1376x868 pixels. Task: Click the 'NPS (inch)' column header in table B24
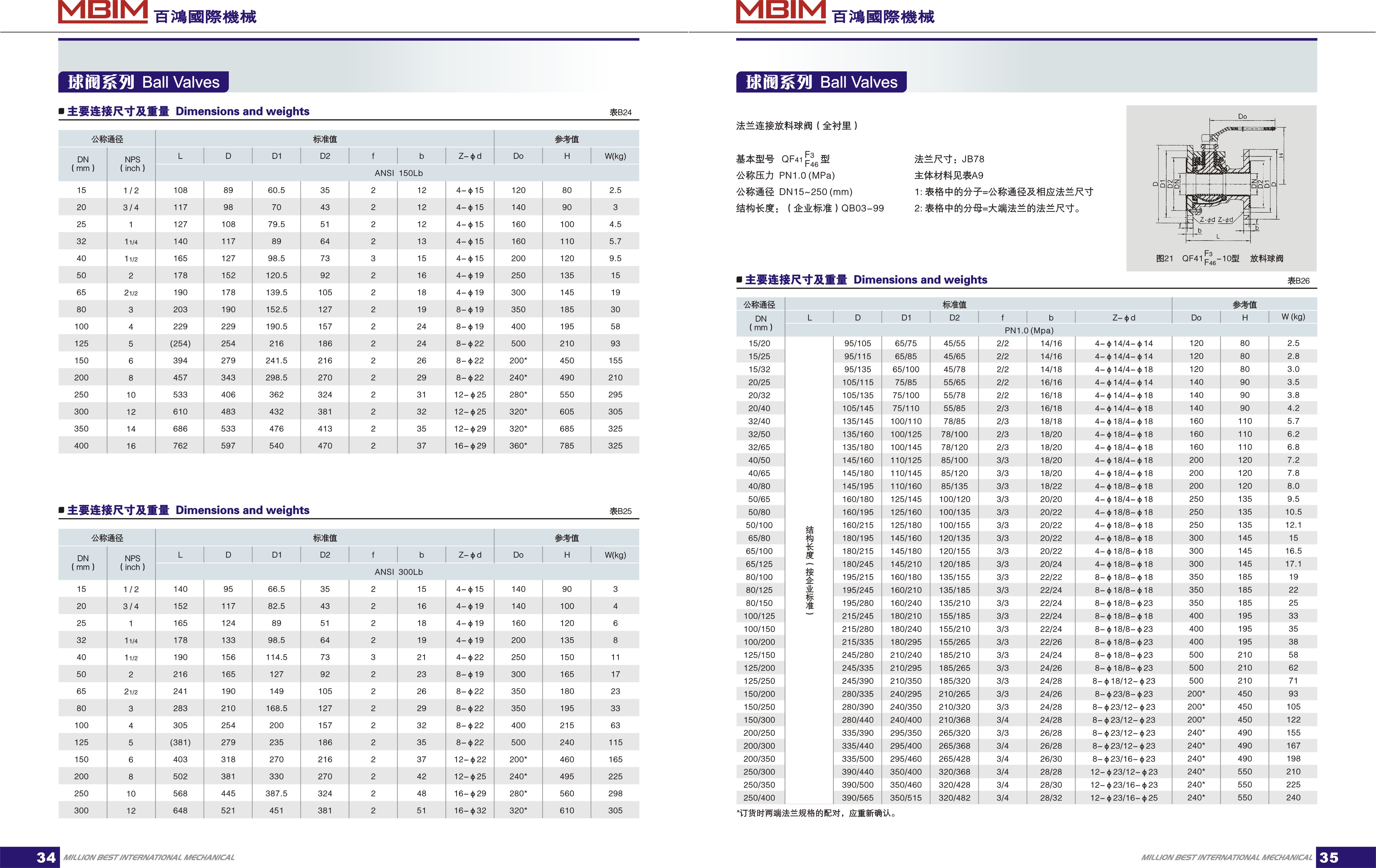[x=132, y=164]
